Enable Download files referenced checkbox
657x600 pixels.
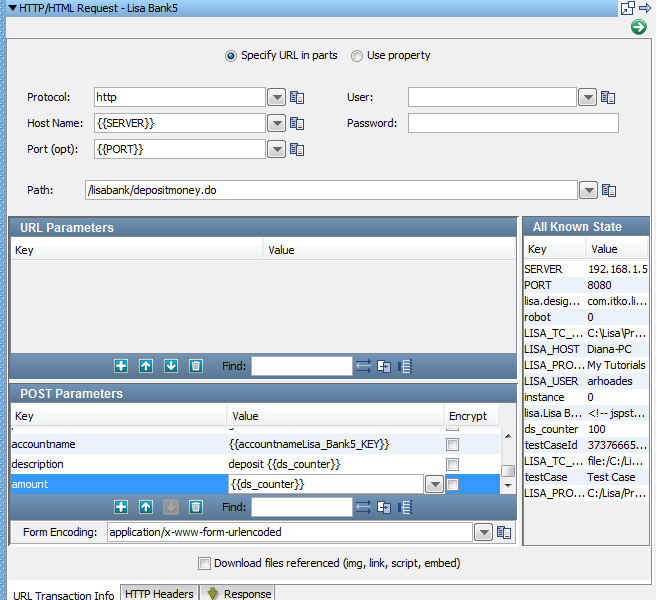[x=205, y=563]
